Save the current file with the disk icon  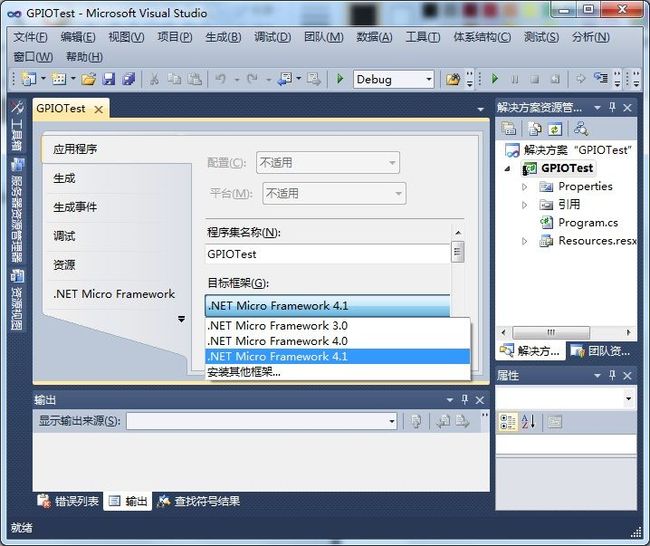point(109,79)
